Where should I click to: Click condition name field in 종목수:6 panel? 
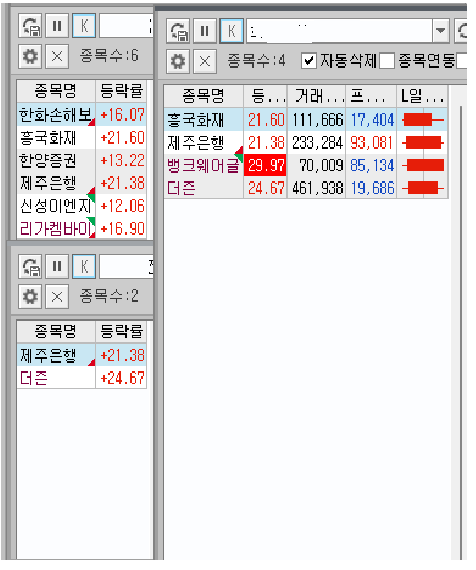(x=126, y=26)
